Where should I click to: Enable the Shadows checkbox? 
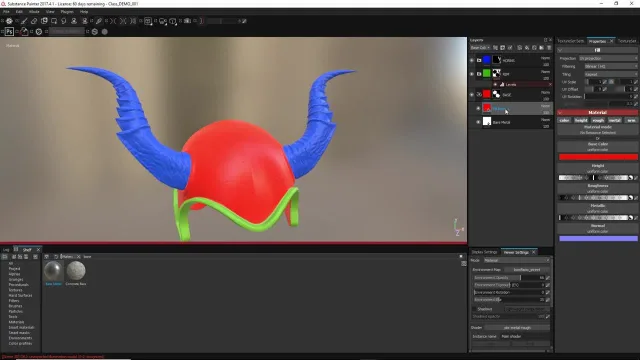474,309
